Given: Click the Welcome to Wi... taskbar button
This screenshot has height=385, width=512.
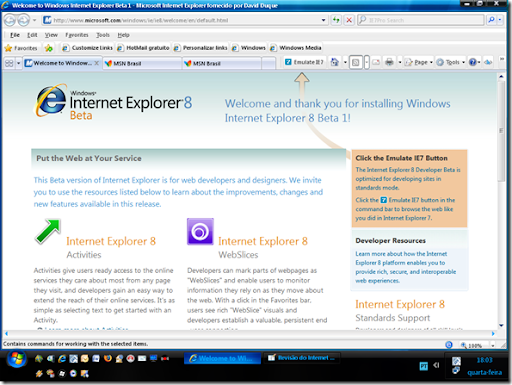Looking at the screenshot, I should (222, 358).
